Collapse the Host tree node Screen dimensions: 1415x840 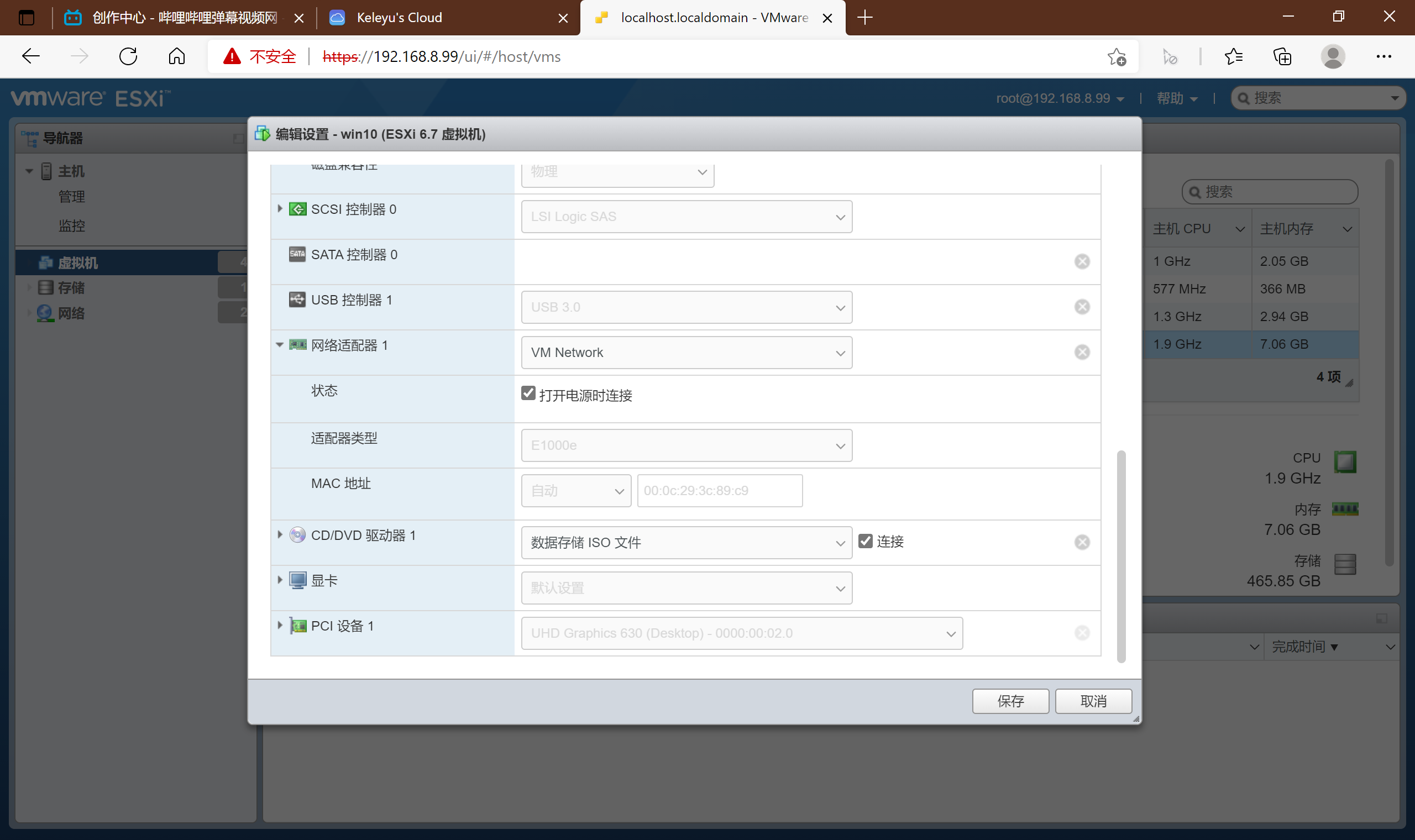tap(29, 171)
